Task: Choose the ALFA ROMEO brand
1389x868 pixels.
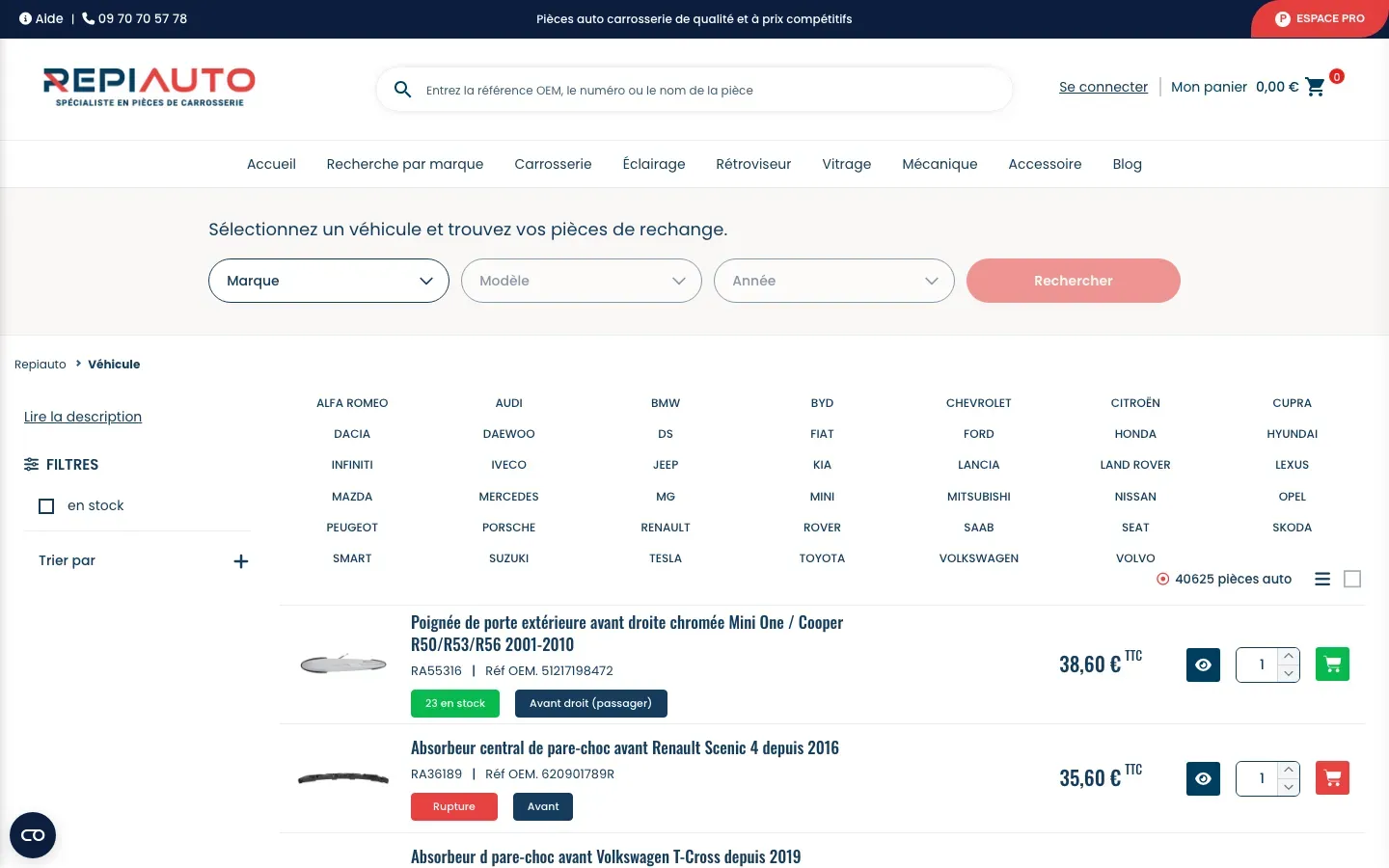Action: (352, 403)
